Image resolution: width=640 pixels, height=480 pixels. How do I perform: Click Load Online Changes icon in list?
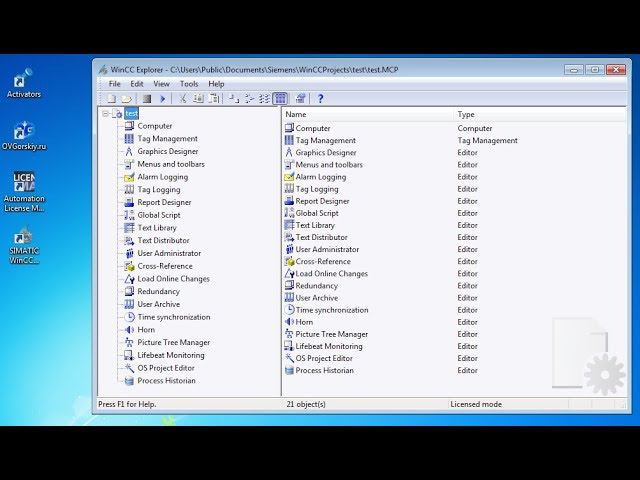point(289,273)
